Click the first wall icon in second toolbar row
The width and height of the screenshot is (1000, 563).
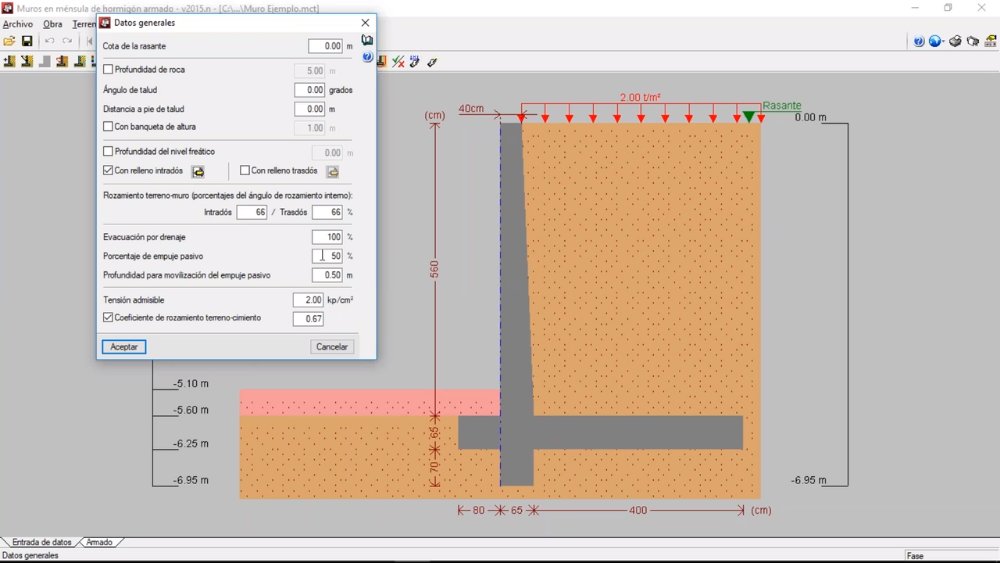pos(9,61)
